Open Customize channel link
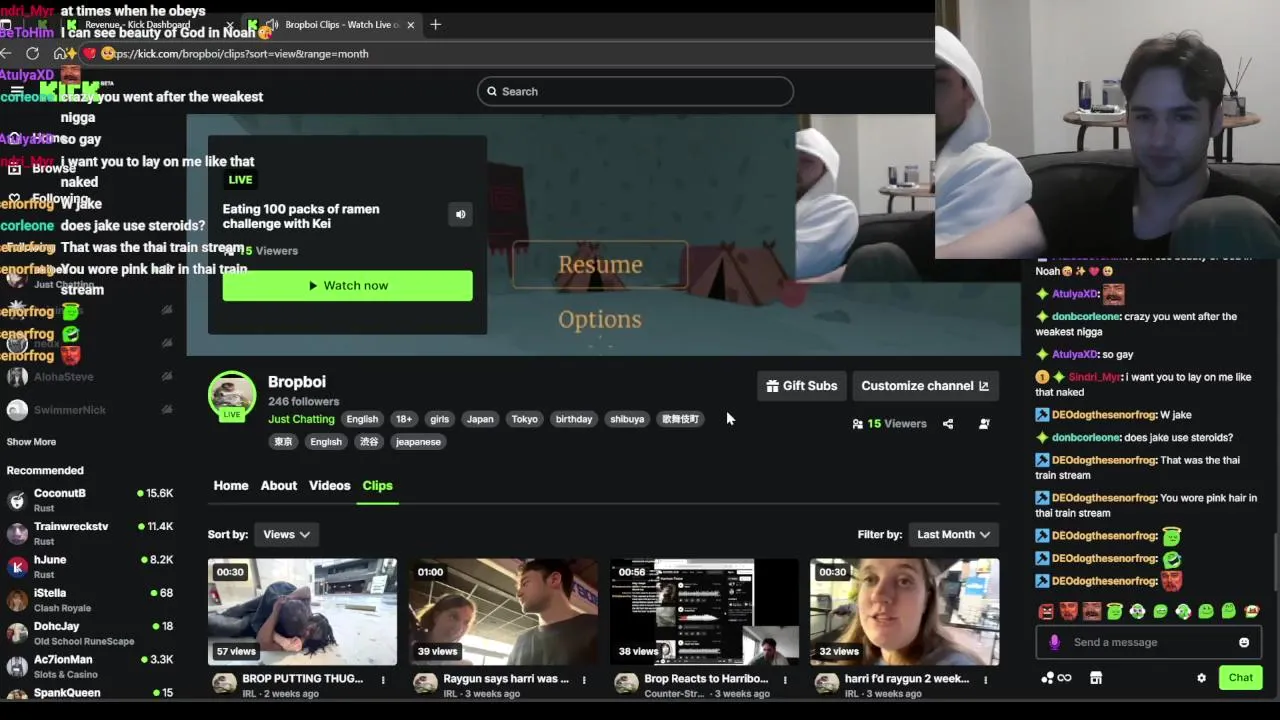Image resolution: width=1280 pixels, height=720 pixels. tap(925, 386)
